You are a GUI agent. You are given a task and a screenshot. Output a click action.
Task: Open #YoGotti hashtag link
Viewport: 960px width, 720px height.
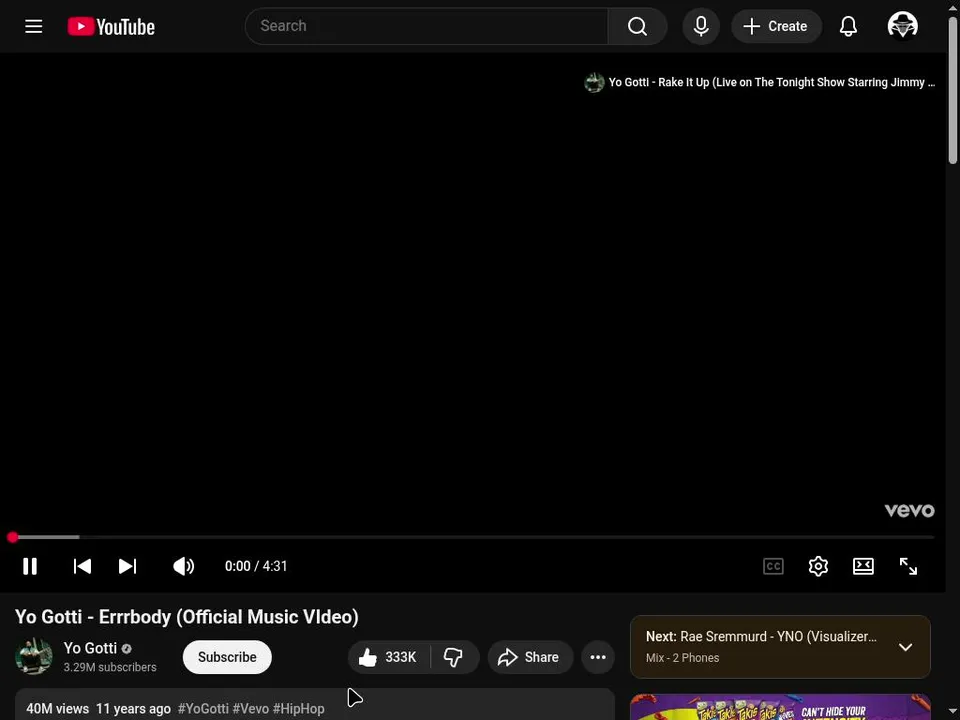[x=203, y=708]
